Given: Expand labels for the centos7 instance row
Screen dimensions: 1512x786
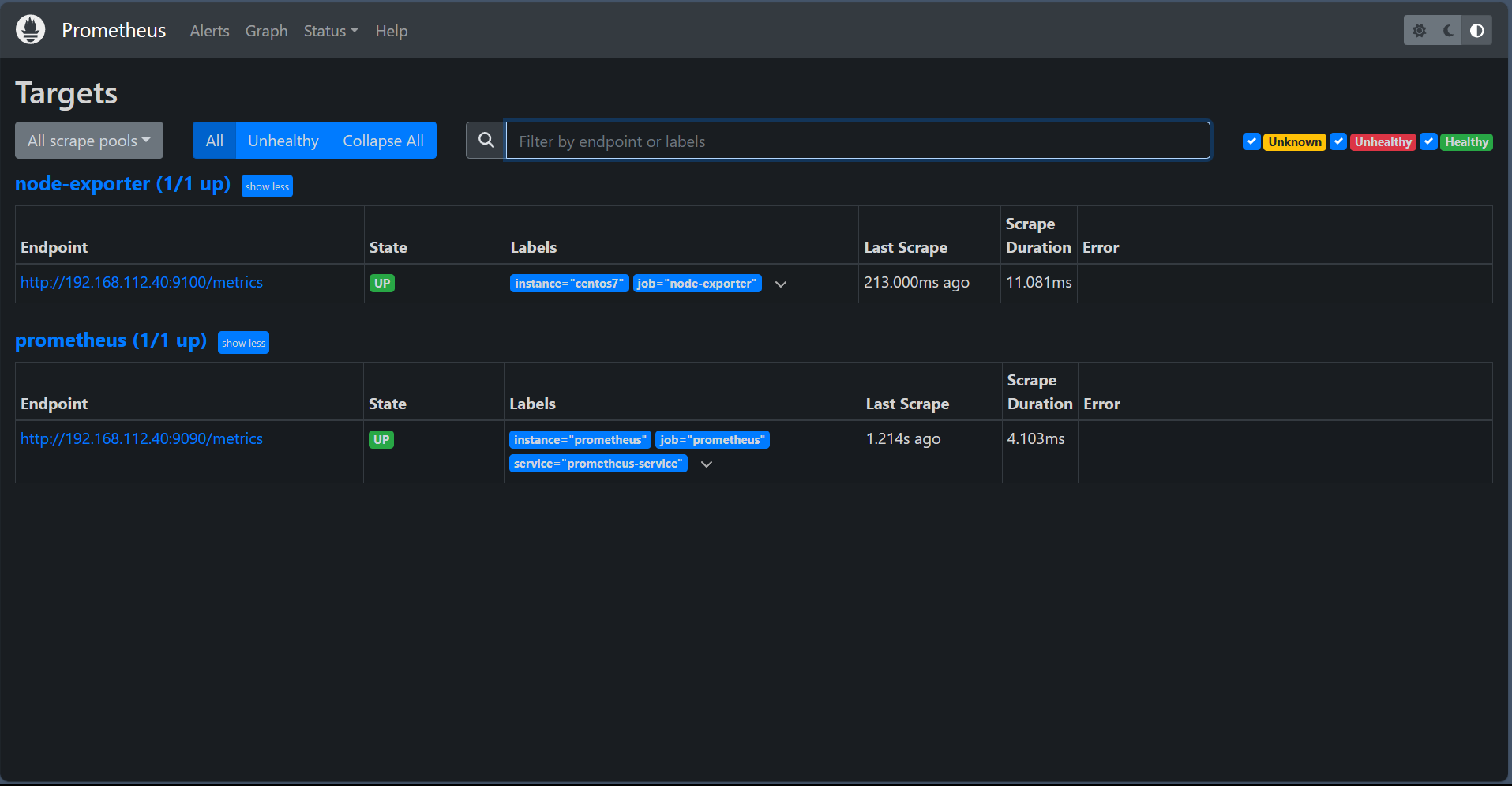Looking at the screenshot, I should 781,284.
